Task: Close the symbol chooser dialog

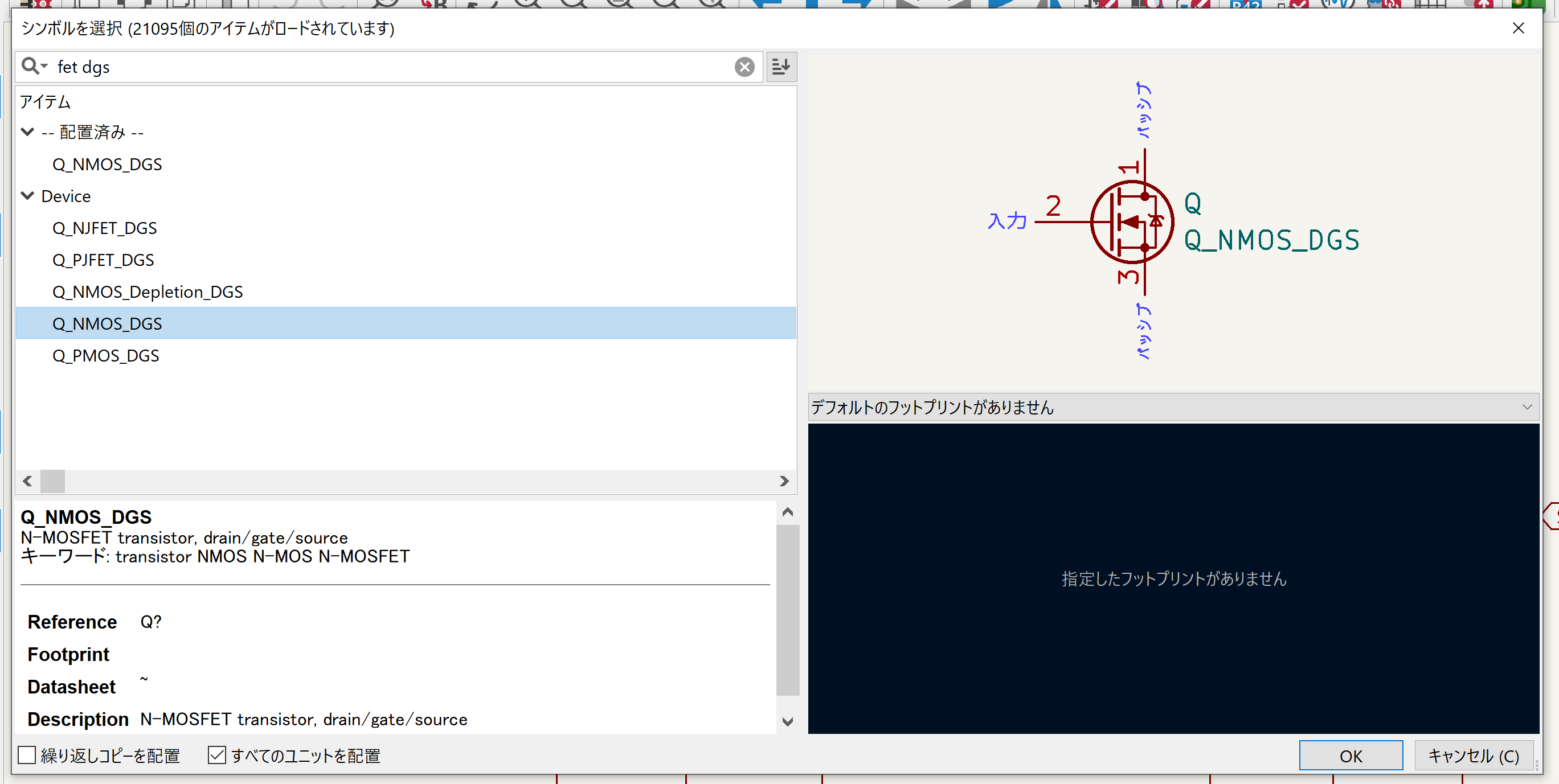Action: 1518,28
